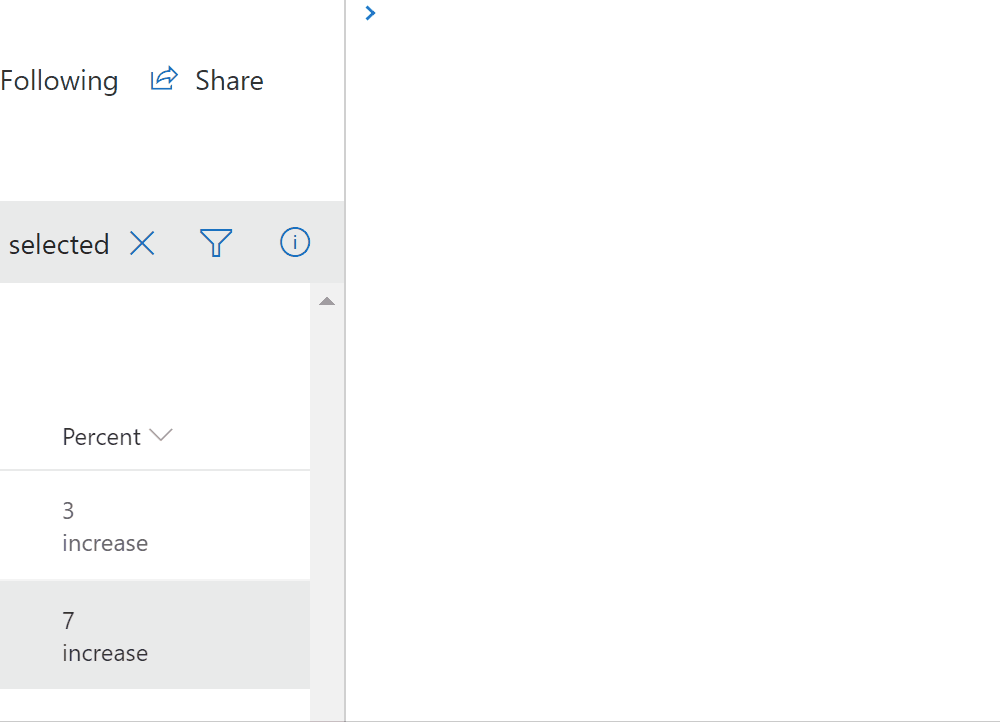
Task: Click the filter icon beside the X
Action: 216,242
